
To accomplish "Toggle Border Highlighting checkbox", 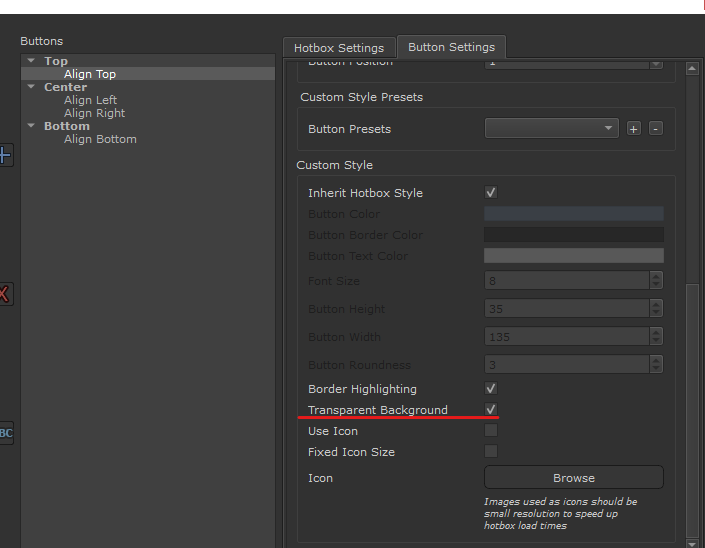I will pos(491,389).
